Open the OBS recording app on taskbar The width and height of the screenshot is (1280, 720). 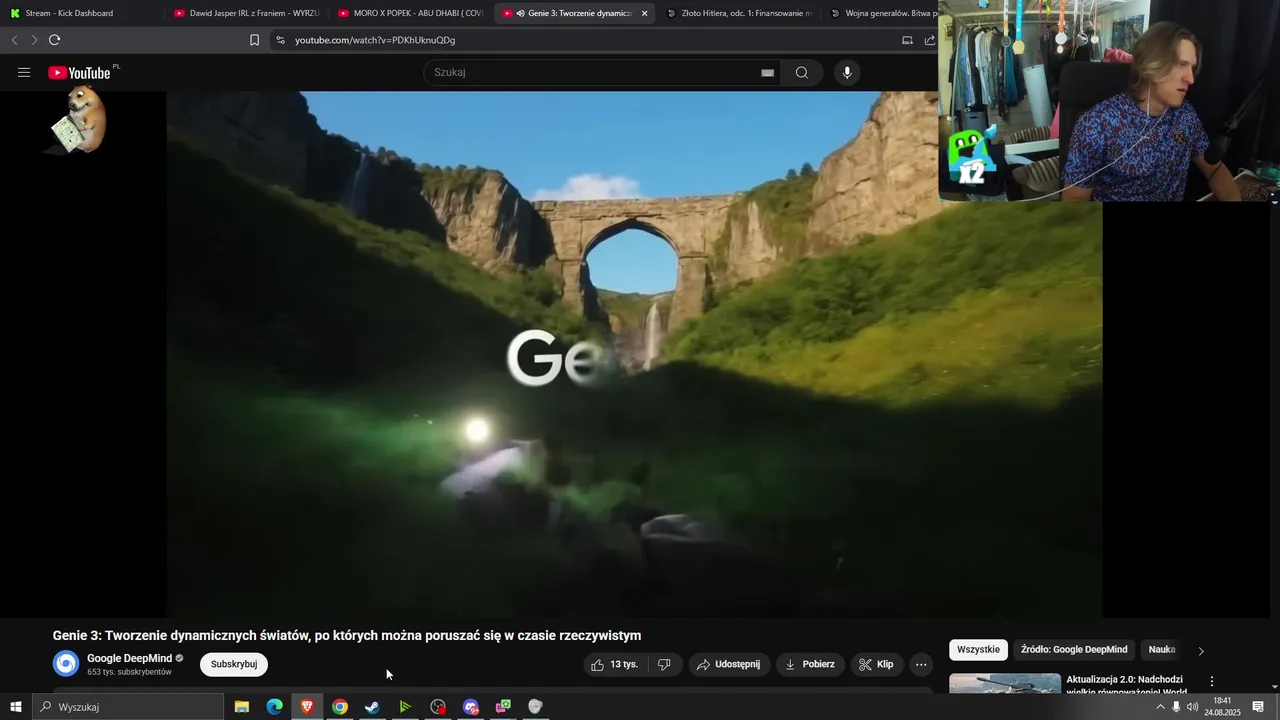click(x=438, y=707)
